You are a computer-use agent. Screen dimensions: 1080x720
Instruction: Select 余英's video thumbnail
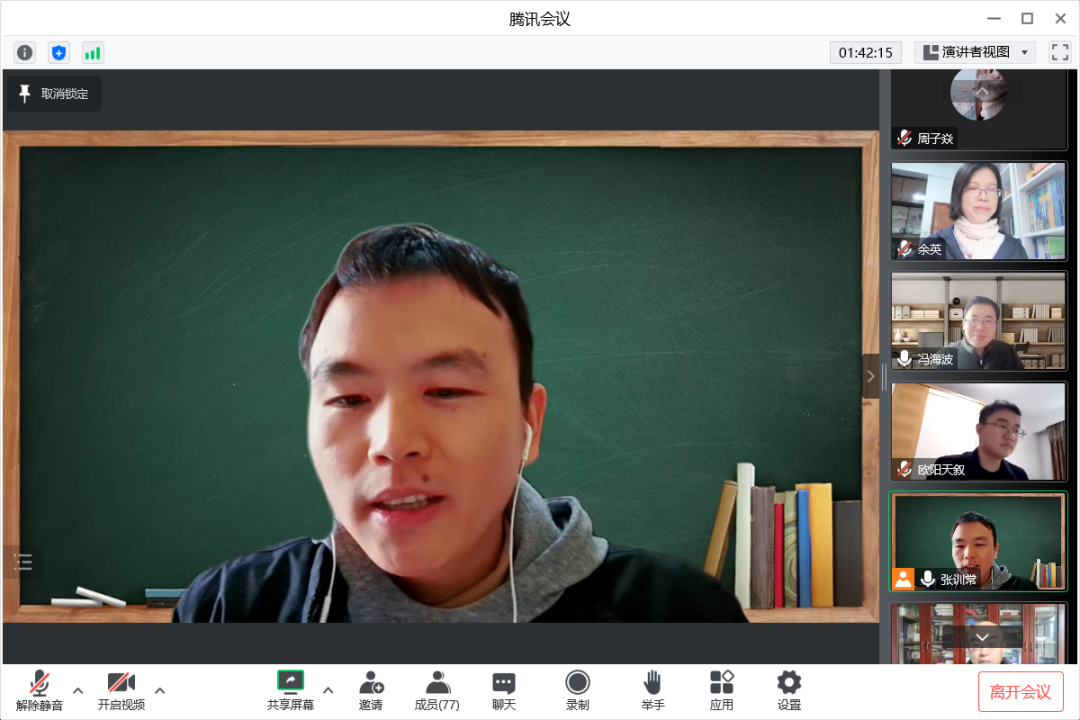click(978, 211)
